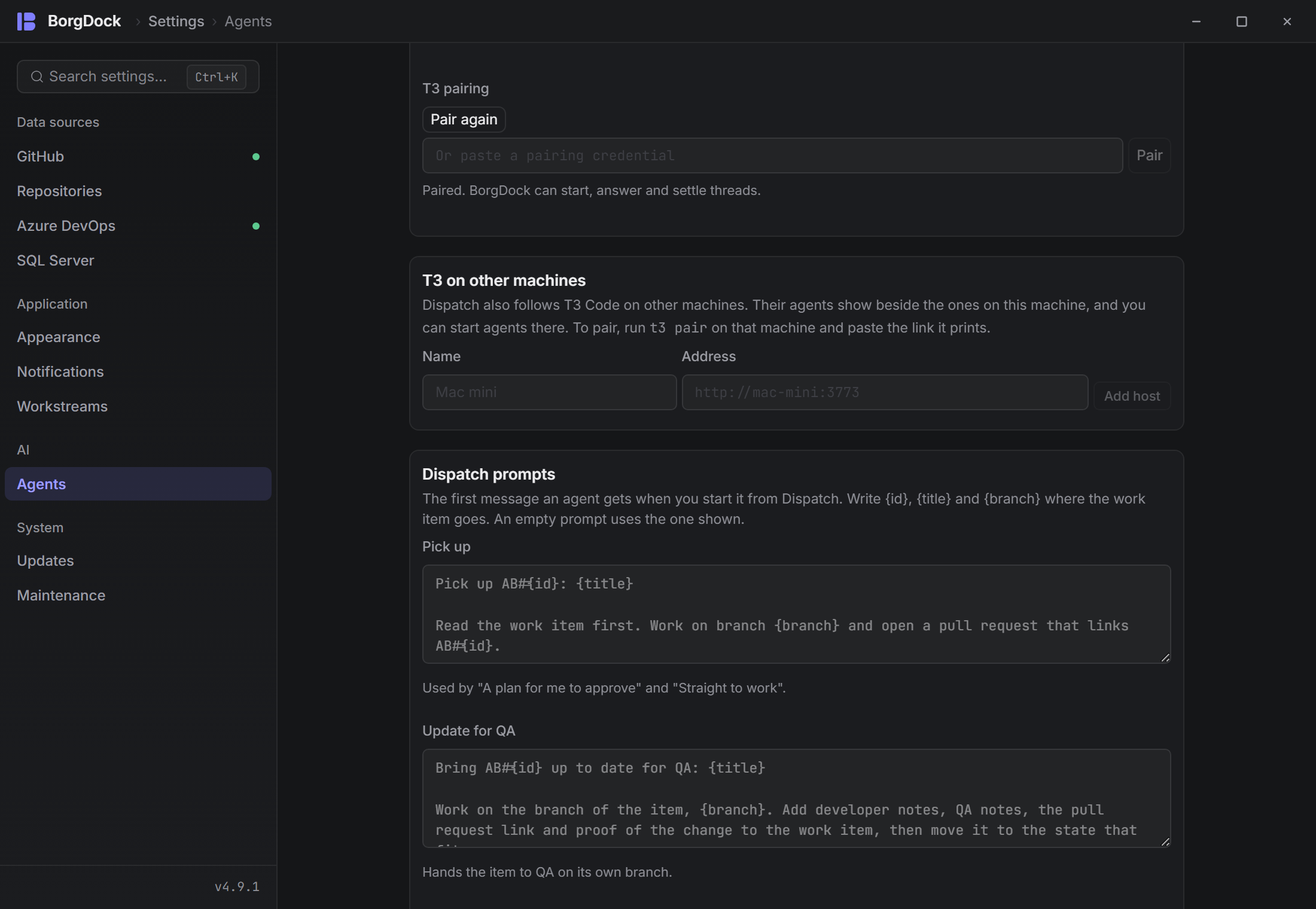Focus the Search settings field
The image size is (1316, 909).
click(138, 77)
